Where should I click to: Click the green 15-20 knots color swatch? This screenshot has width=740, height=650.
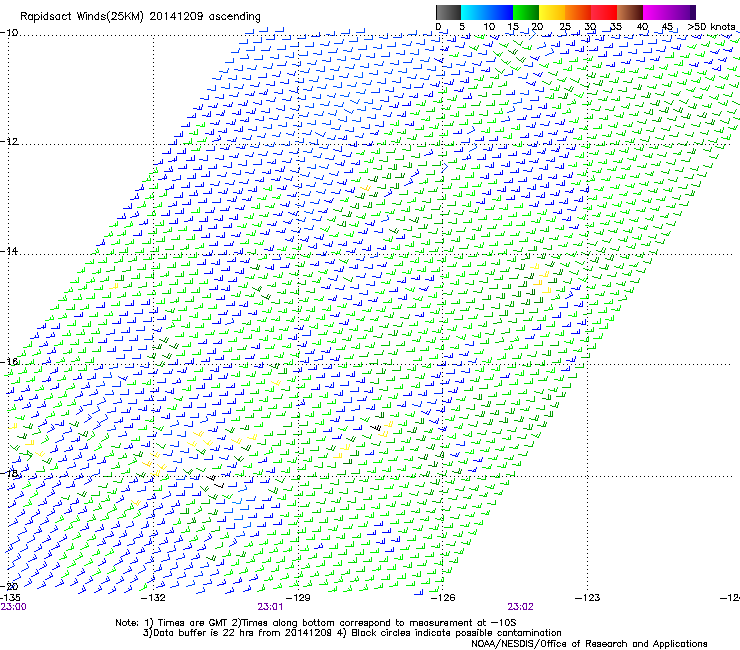(526, 12)
